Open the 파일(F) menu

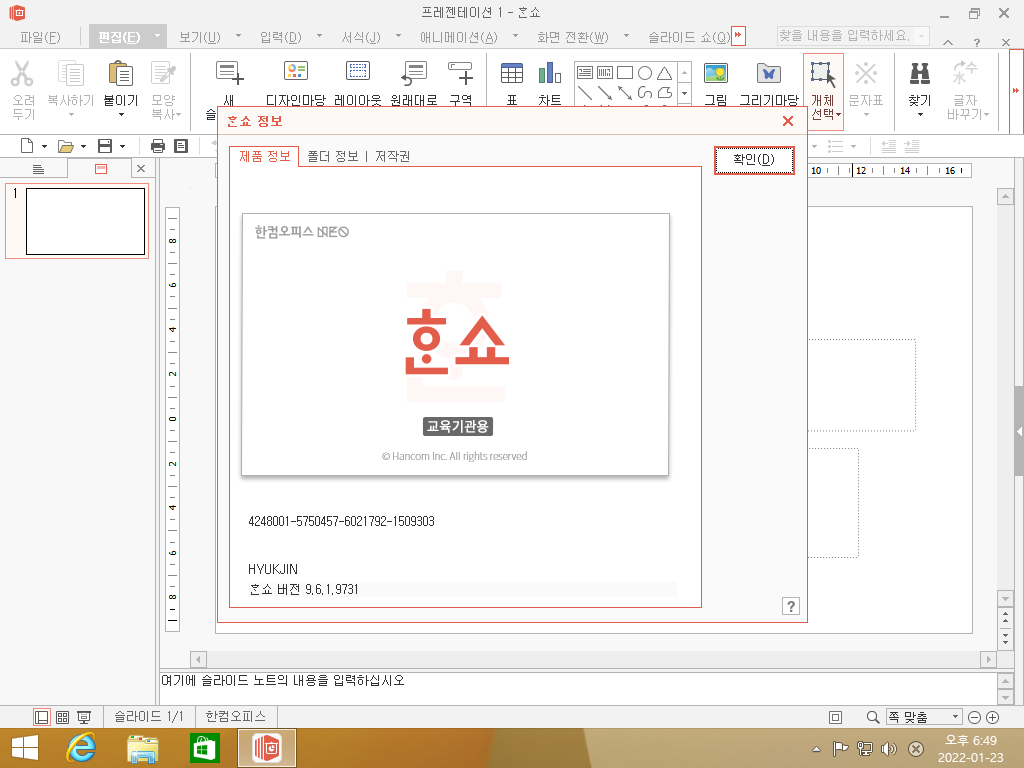coord(40,37)
